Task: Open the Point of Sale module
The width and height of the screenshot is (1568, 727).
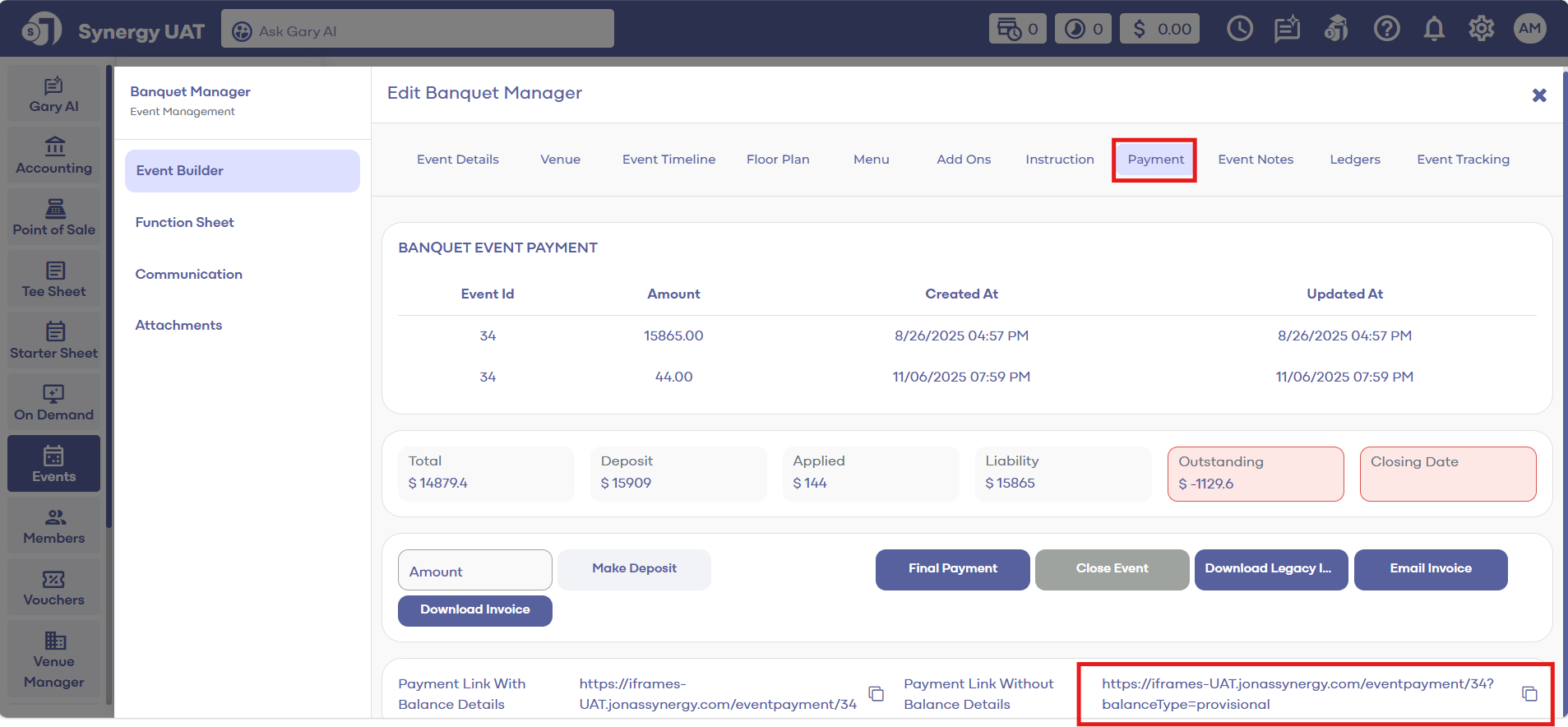Action: point(54,218)
